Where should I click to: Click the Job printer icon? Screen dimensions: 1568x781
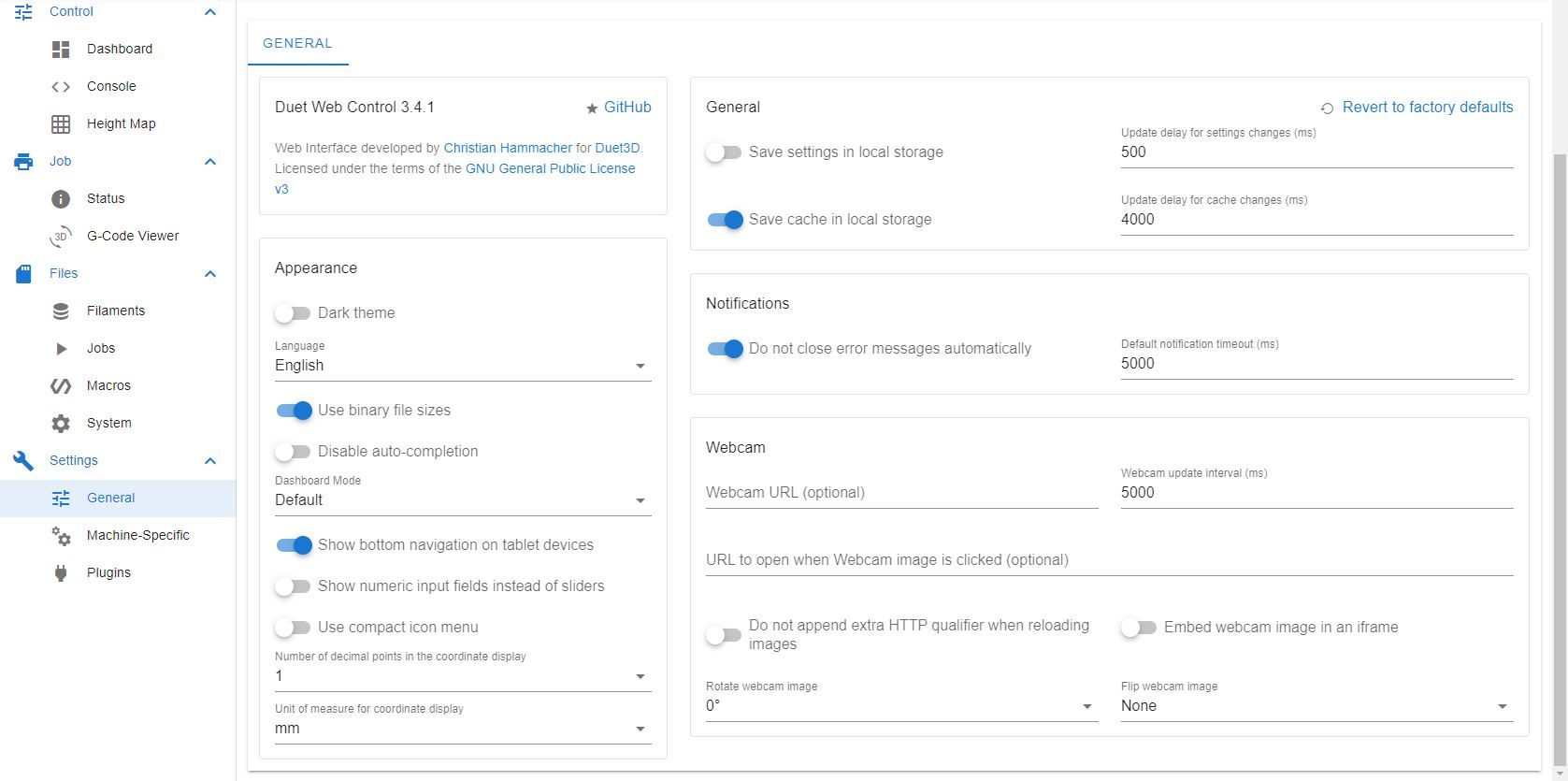click(x=23, y=161)
